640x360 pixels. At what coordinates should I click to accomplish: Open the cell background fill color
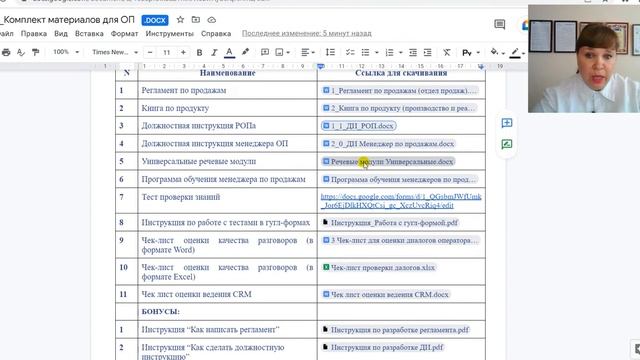pyautogui.click(x=497, y=52)
